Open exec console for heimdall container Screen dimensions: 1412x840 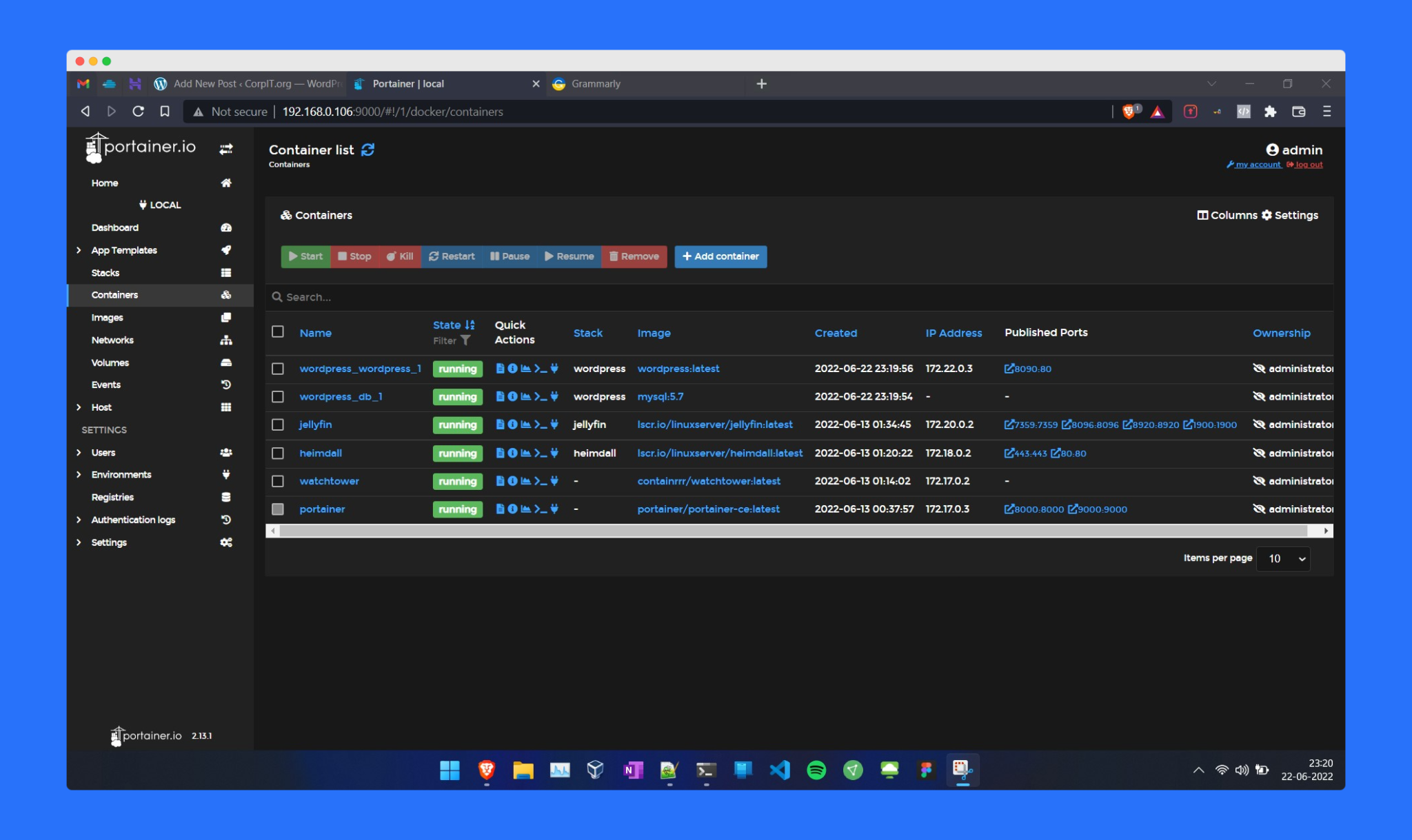click(541, 453)
